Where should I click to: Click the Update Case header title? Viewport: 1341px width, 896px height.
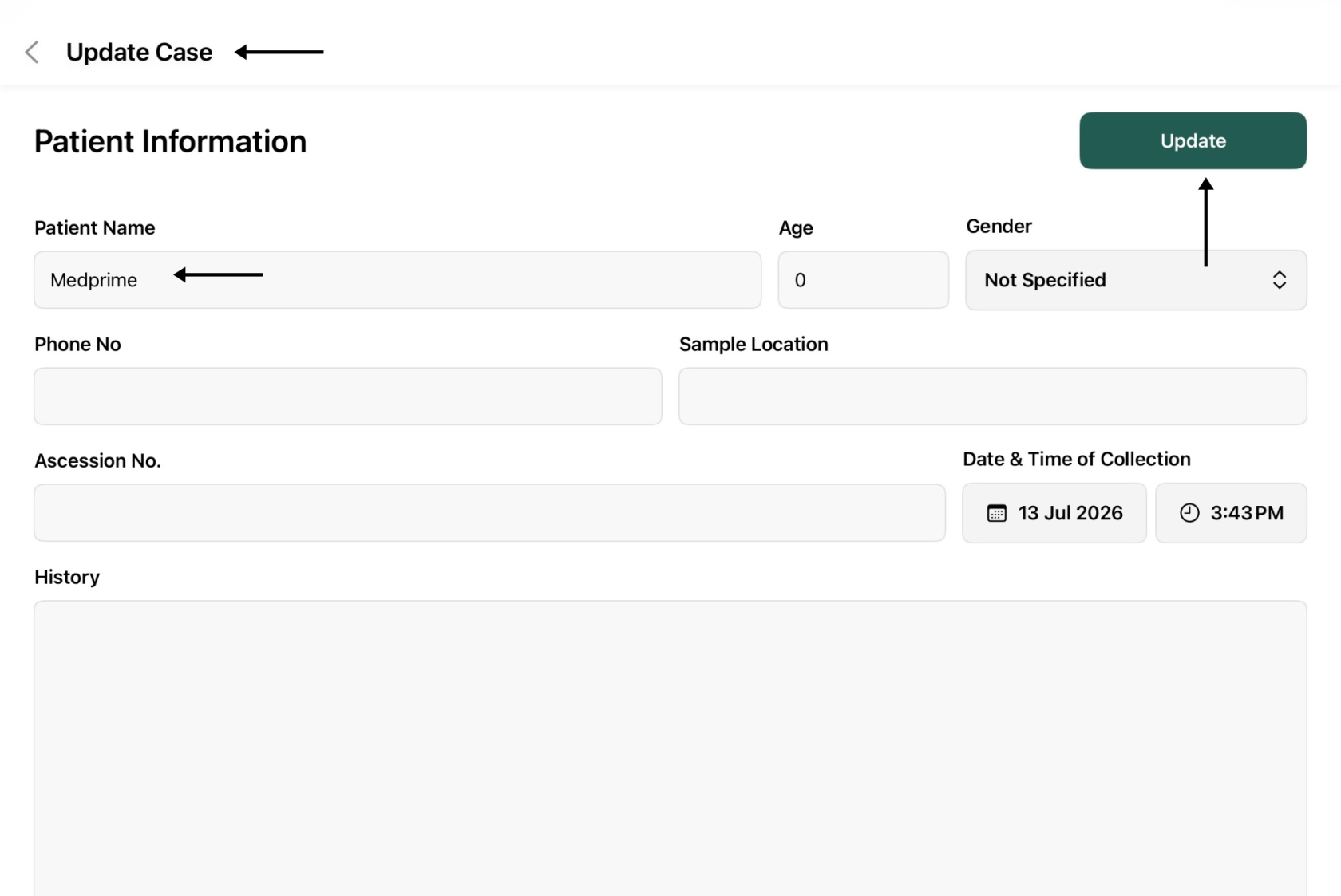[139, 53]
